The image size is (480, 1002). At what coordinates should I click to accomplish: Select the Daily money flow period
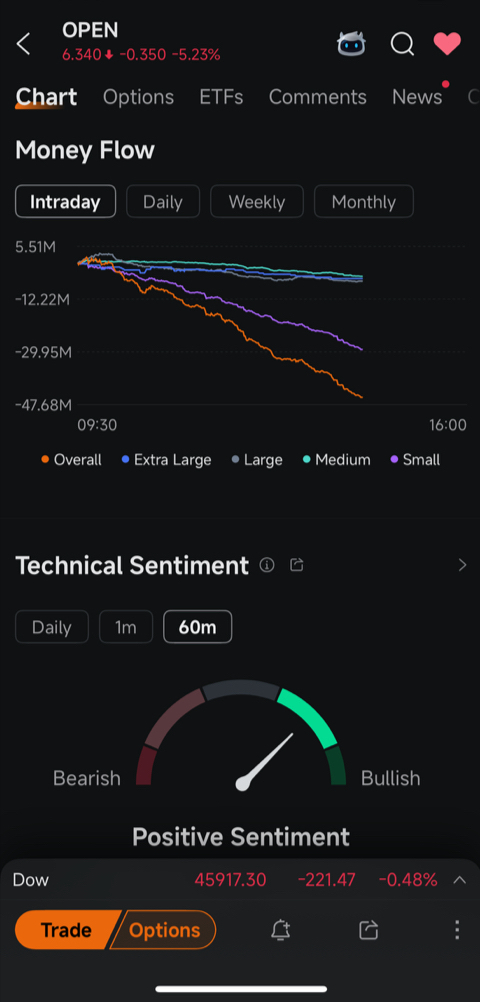163,202
